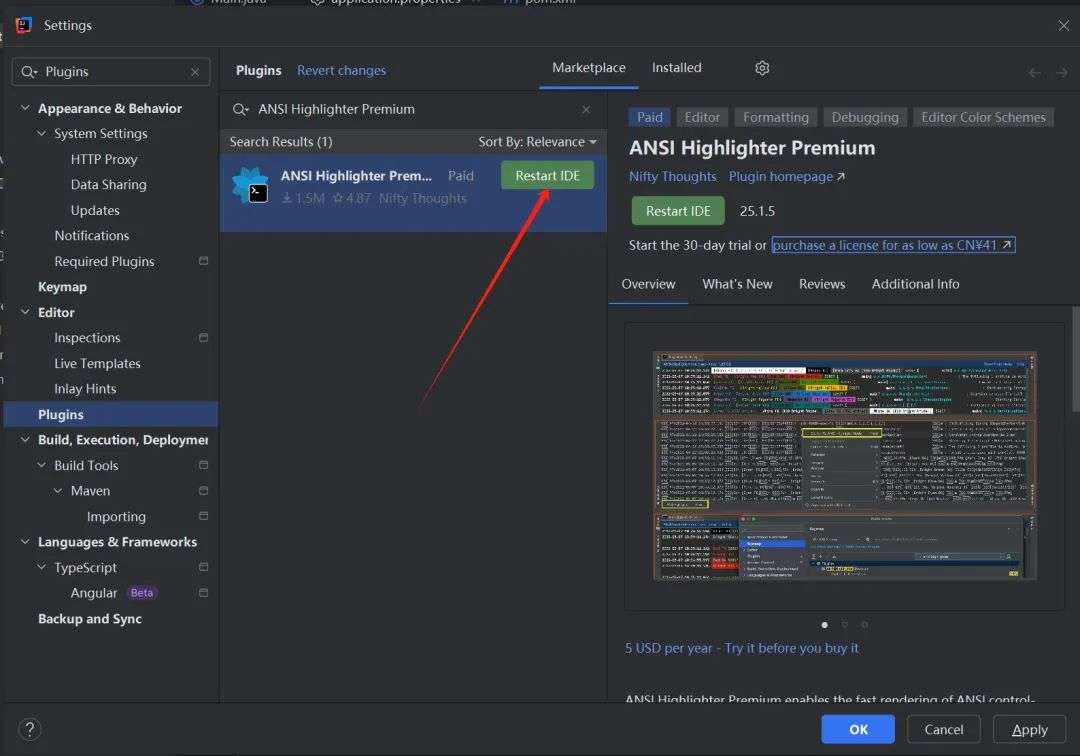Filter by the Formatting tag

click(776, 118)
